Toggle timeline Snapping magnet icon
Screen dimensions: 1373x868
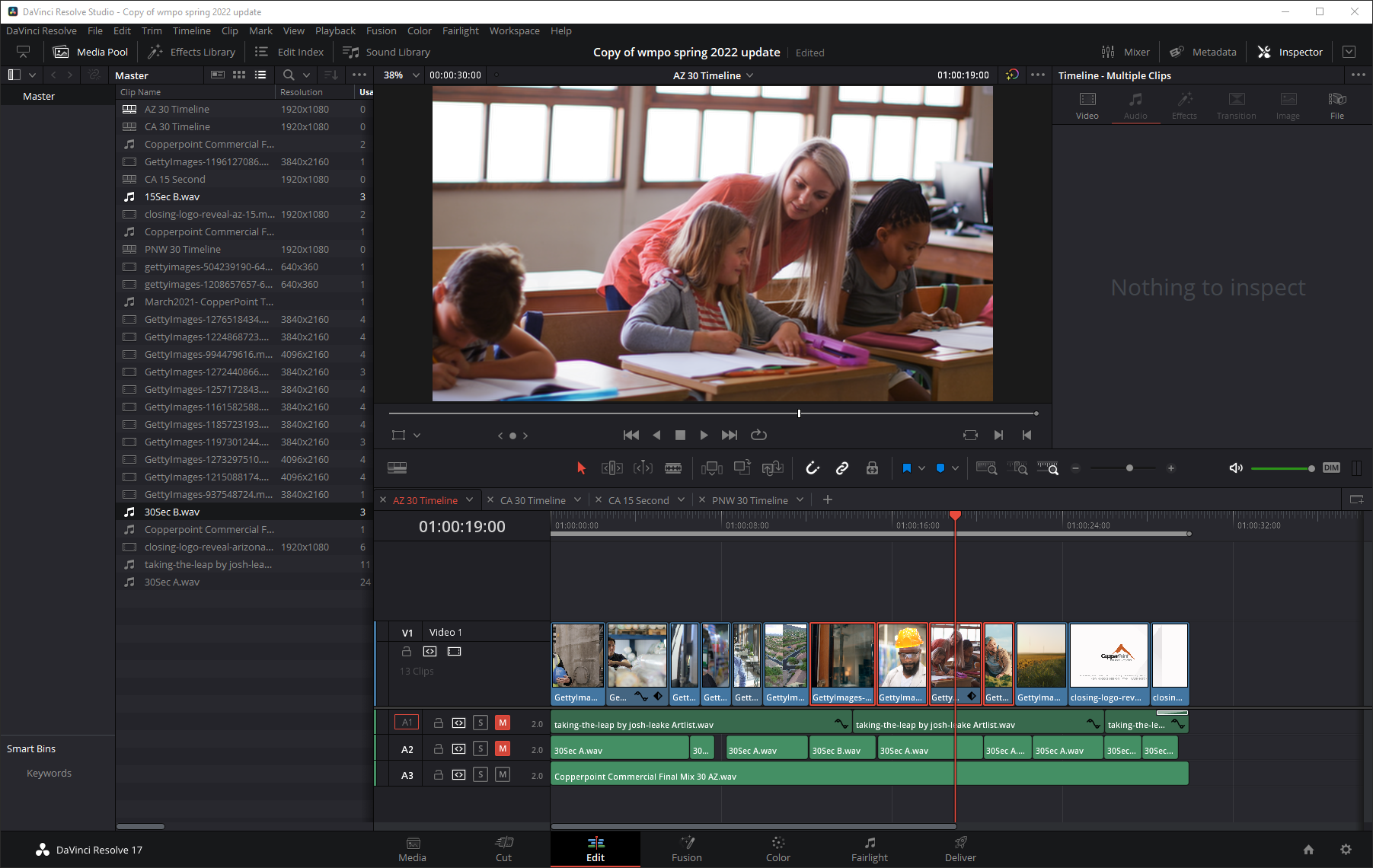click(813, 468)
